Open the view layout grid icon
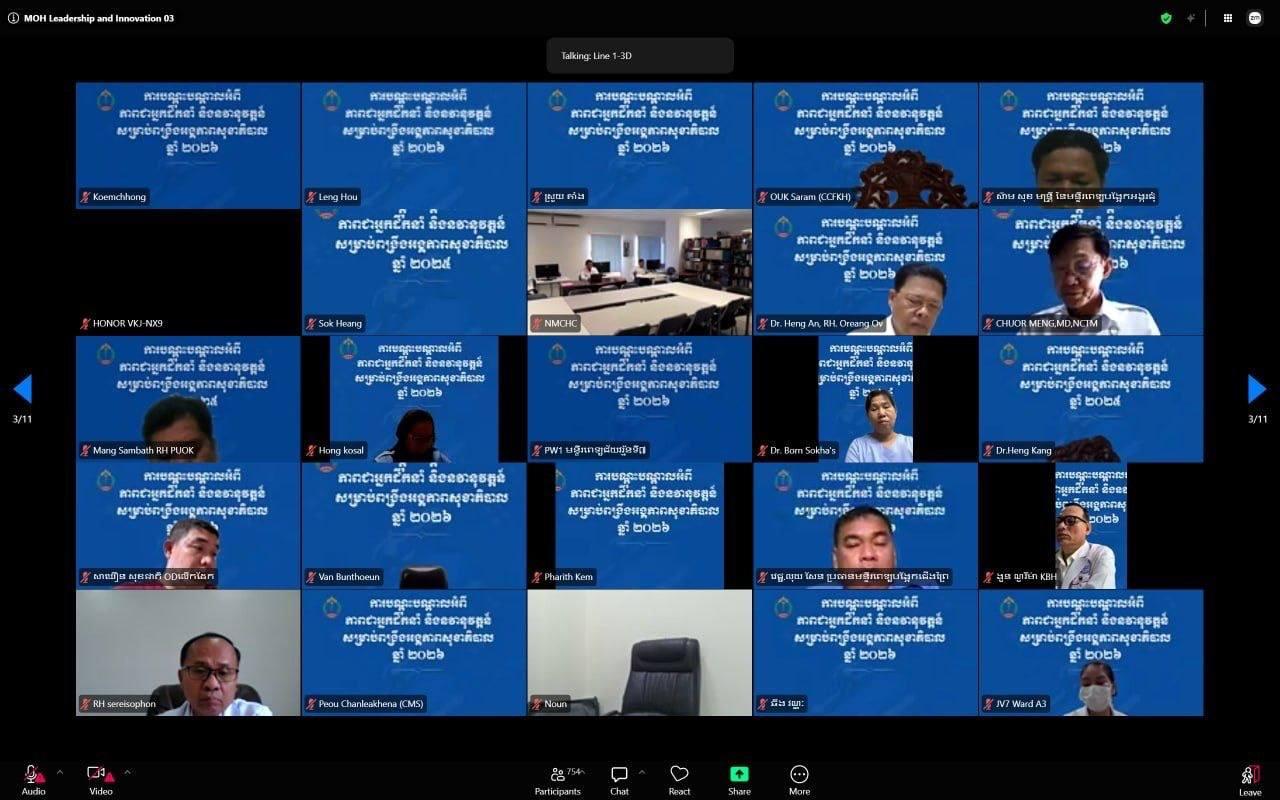Viewport: 1280px width, 800px height. pyautogui.click(x=1227, y=18)
